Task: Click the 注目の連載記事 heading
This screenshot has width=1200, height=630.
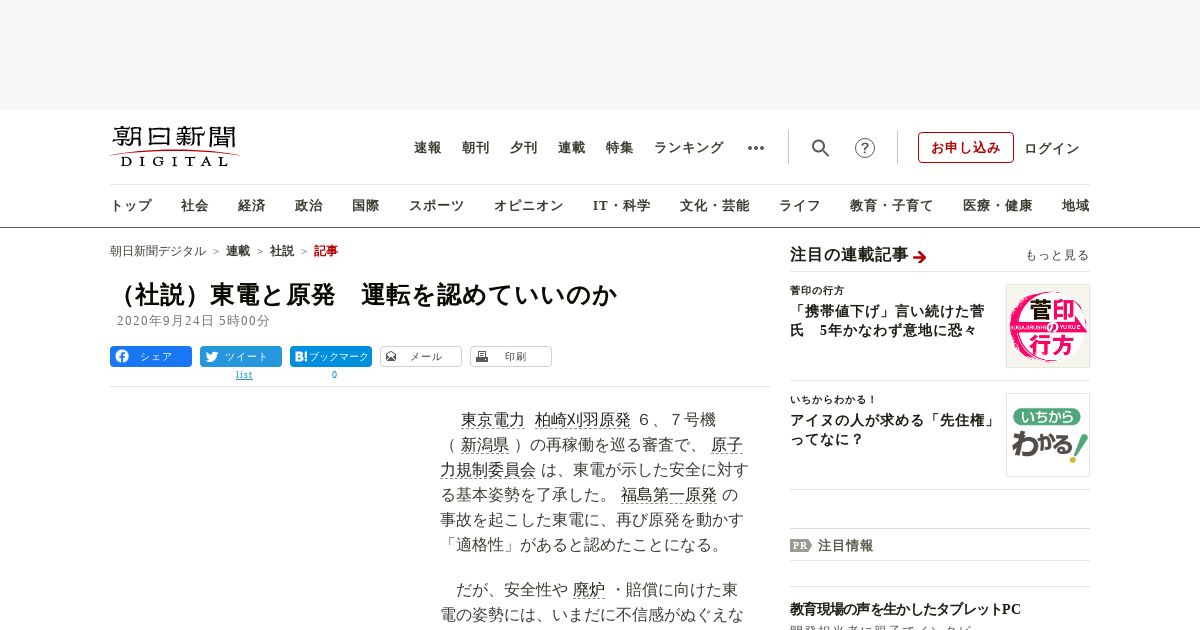Action: [849, 255]
